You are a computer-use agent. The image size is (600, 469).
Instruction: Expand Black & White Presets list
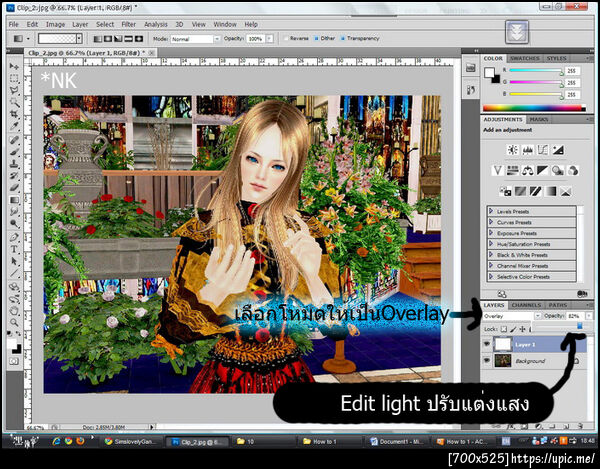click(491, 255)
